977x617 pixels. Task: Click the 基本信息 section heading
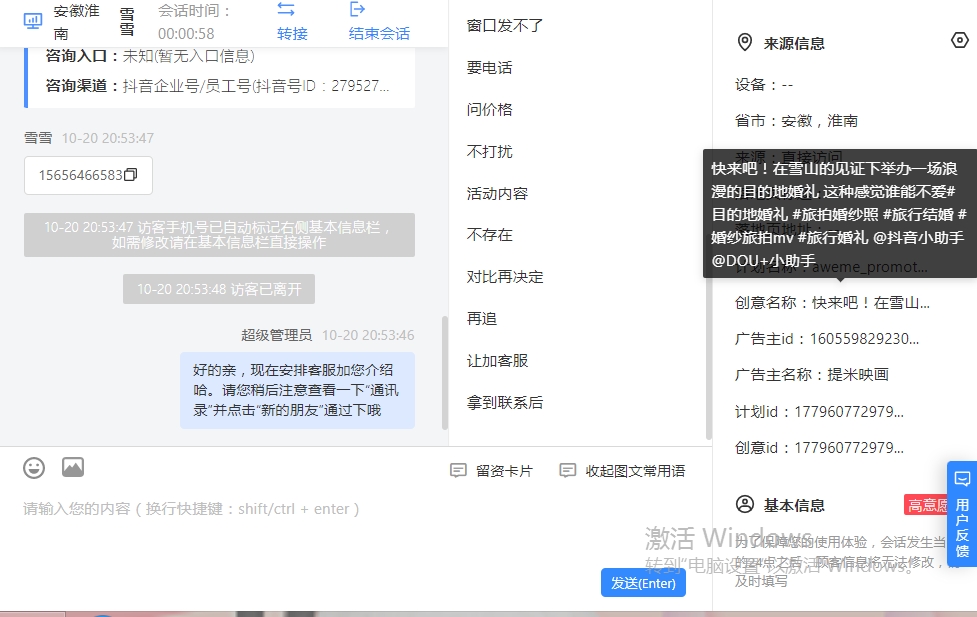(794, 505)
